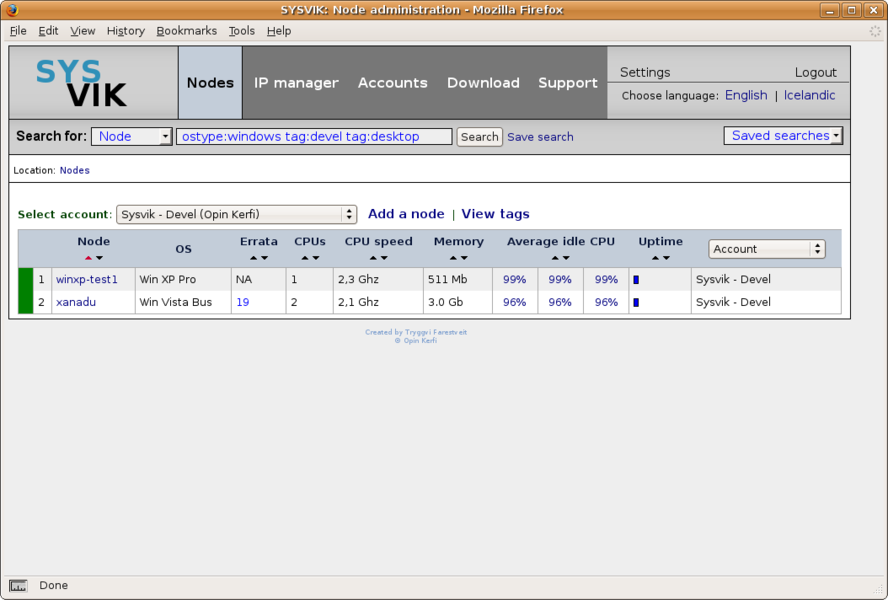Open the File menu

click(18, 31)
